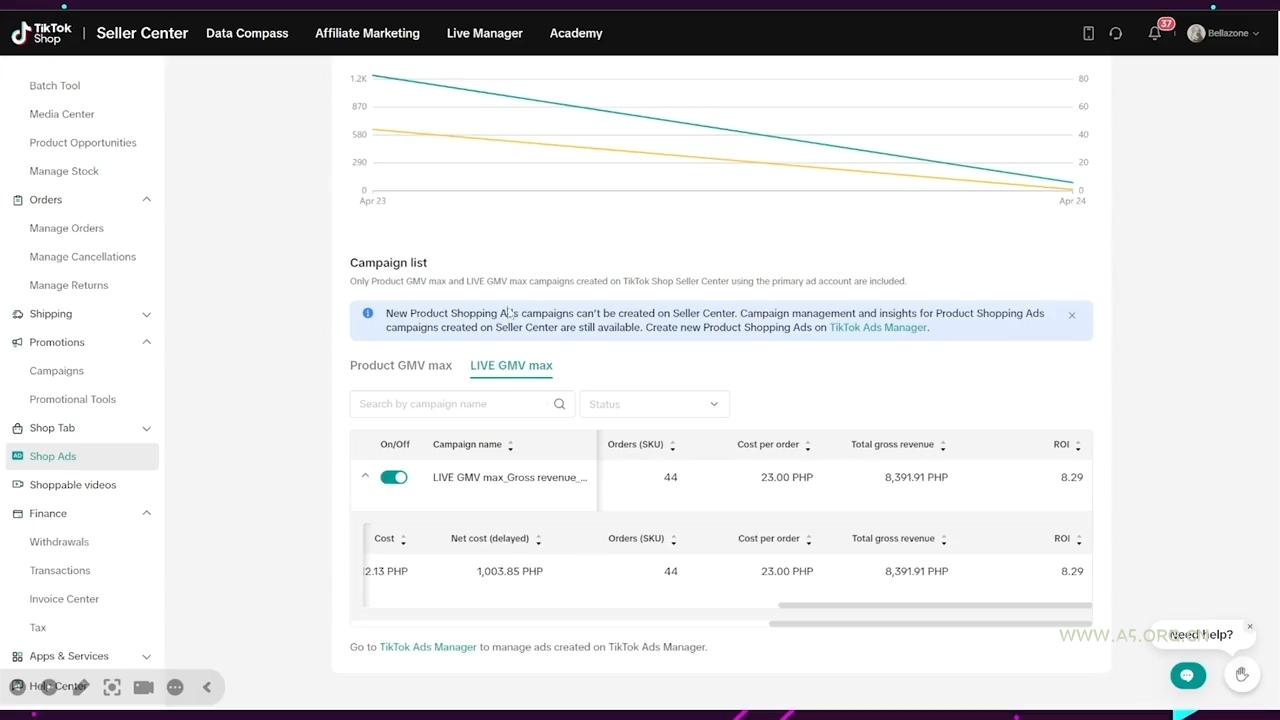Click the campaign name search field

[x=450, y=404]
